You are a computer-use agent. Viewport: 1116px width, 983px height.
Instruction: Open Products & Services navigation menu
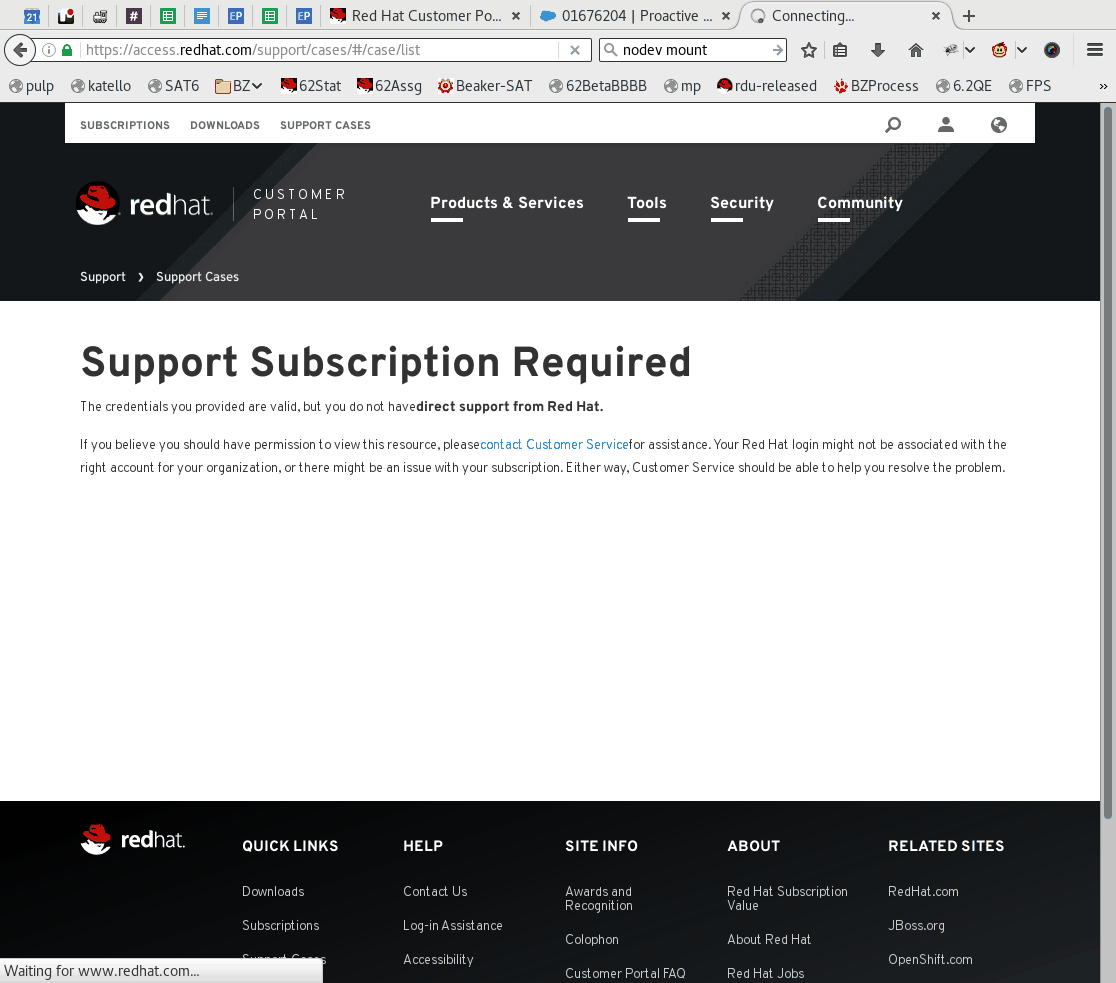506,203
